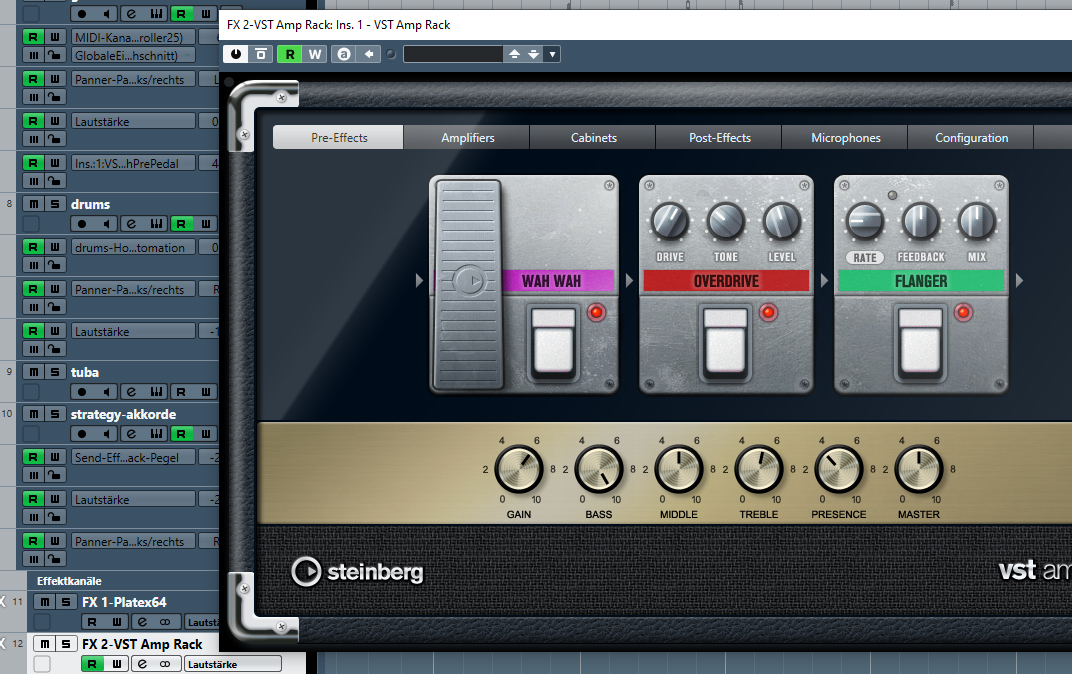
Task: Mute automation for the MIDI-Kana...roller25) row
Action: (x=34, y=55)
